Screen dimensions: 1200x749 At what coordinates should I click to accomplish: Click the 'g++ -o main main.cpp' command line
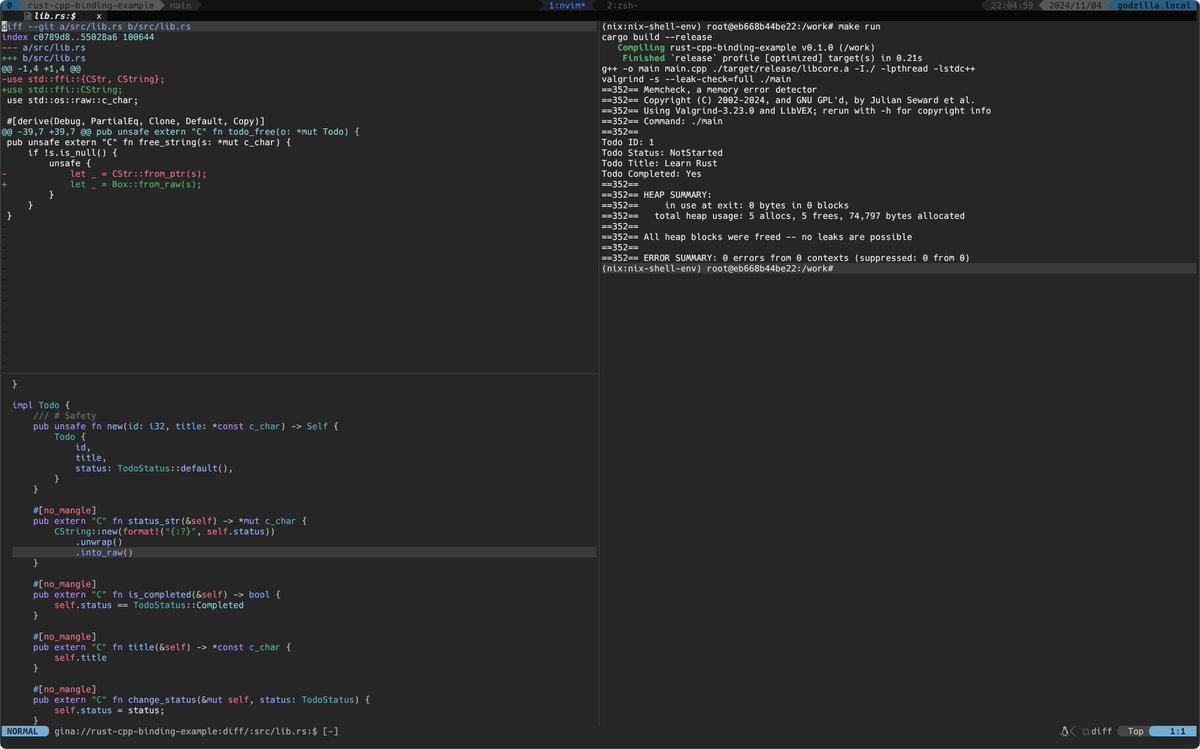point(789,68)
